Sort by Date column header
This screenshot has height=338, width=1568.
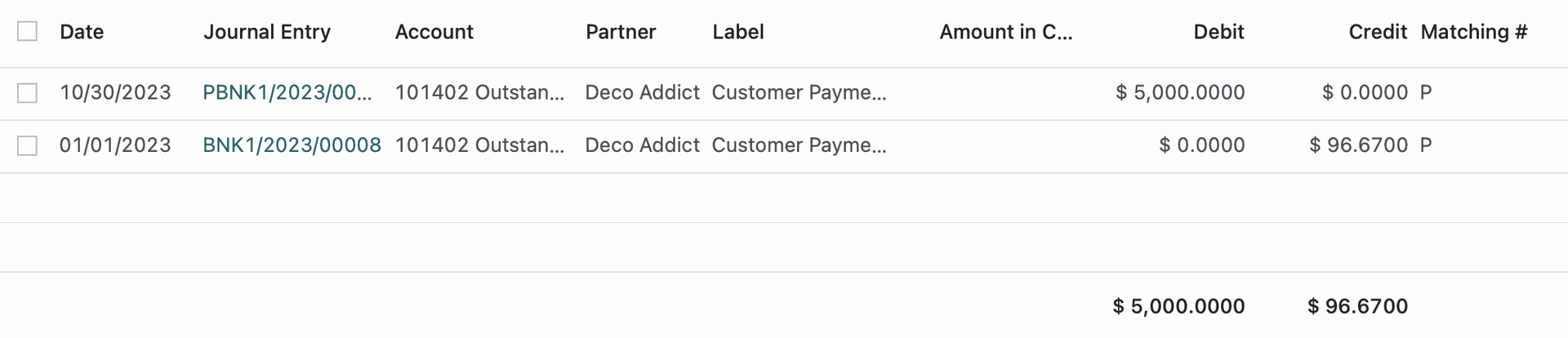[x=82, y=32]
